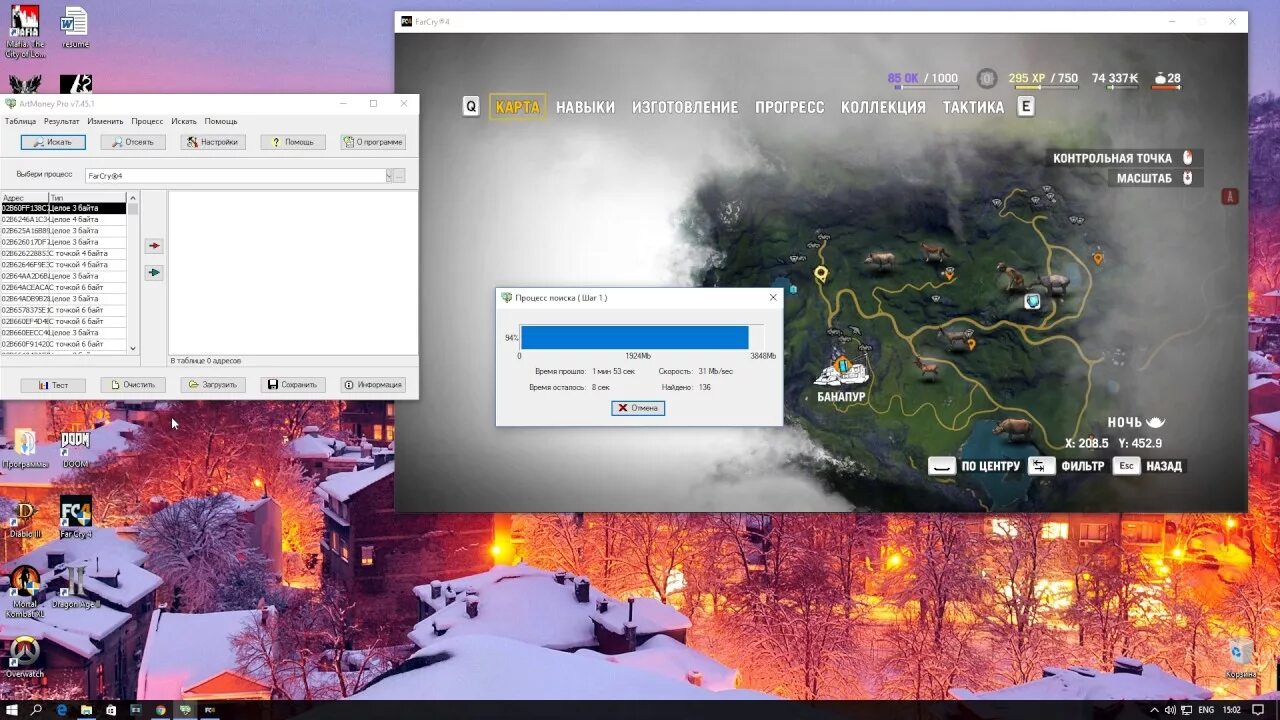Screen dimensions: 1280x720
Task: Click the ФИЛЬТР map filter control
Action: (1067, 466)
